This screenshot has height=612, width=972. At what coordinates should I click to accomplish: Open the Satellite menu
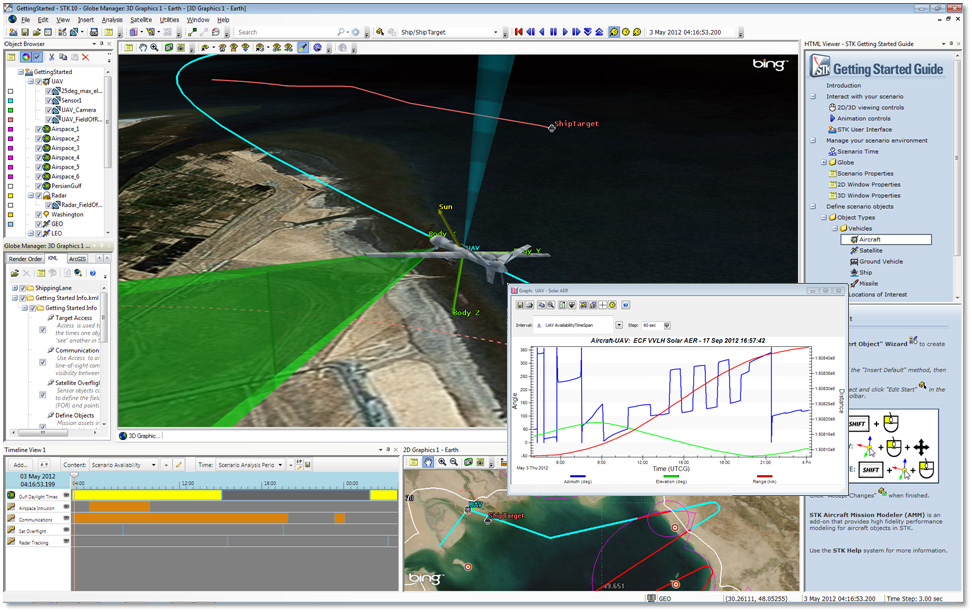[x=141, y=20]
